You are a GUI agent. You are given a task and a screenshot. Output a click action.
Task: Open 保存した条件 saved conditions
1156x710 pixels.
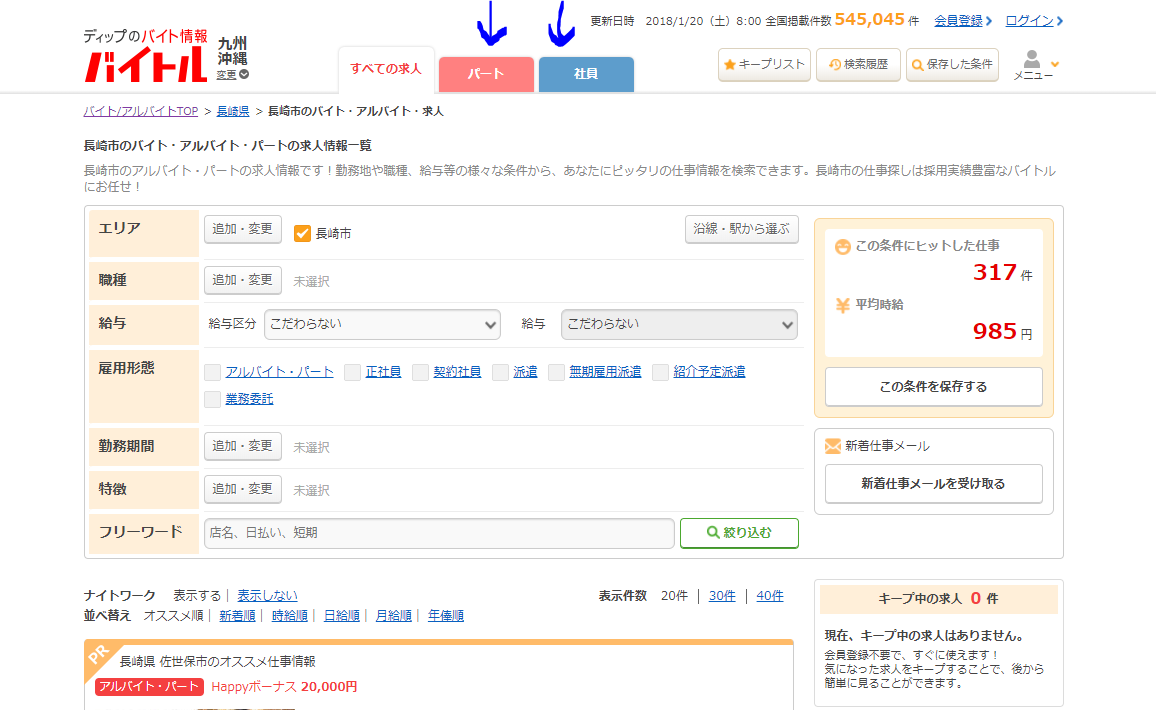953,64
